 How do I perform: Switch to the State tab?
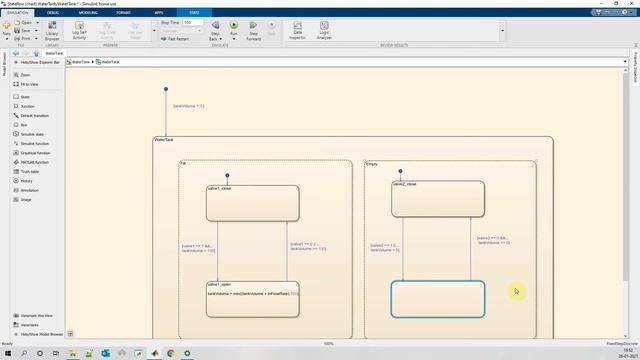[194, 13]
